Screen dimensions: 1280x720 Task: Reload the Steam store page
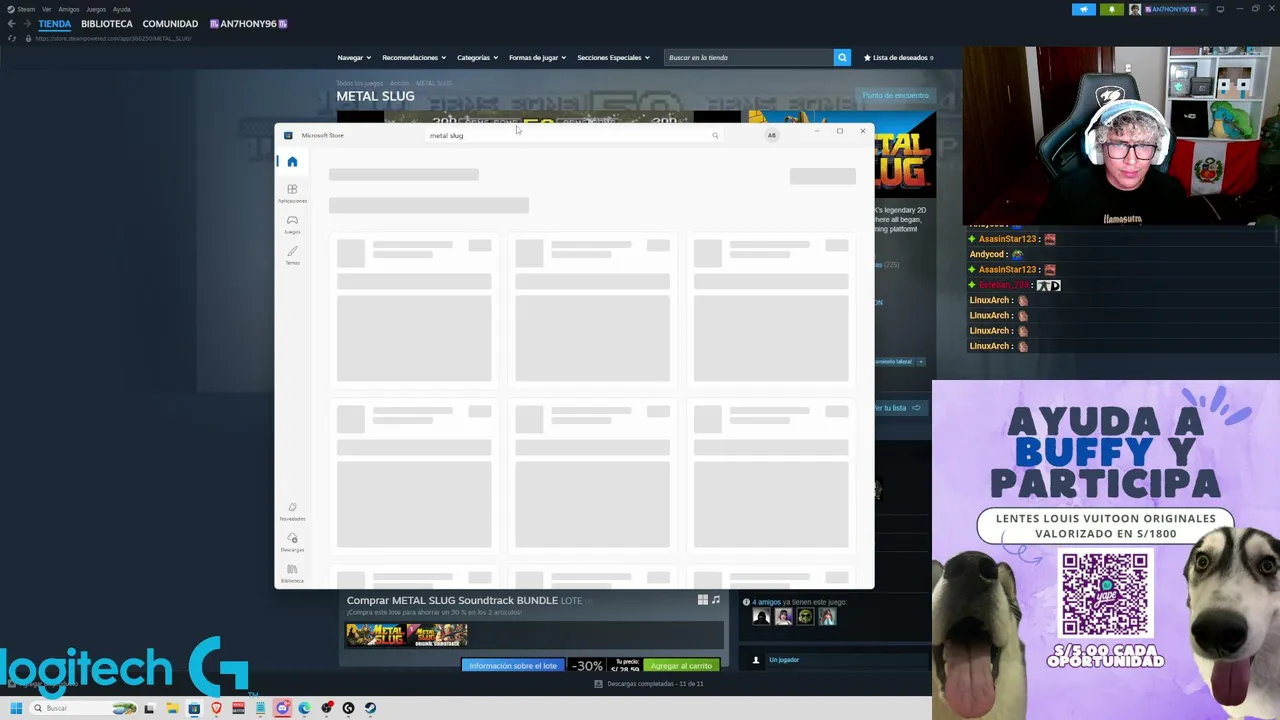(12, 38)
